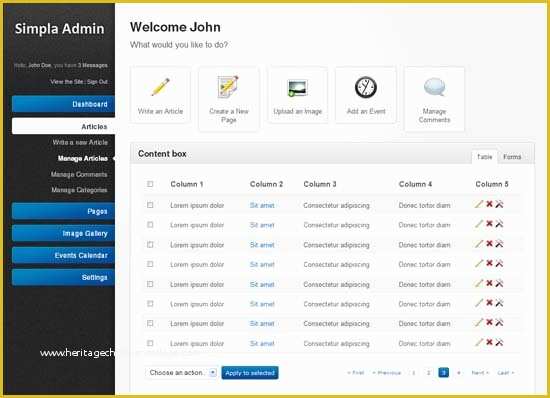Click edit pencil icon in fourth table row

pyautogui.click(x=479, y=263)
